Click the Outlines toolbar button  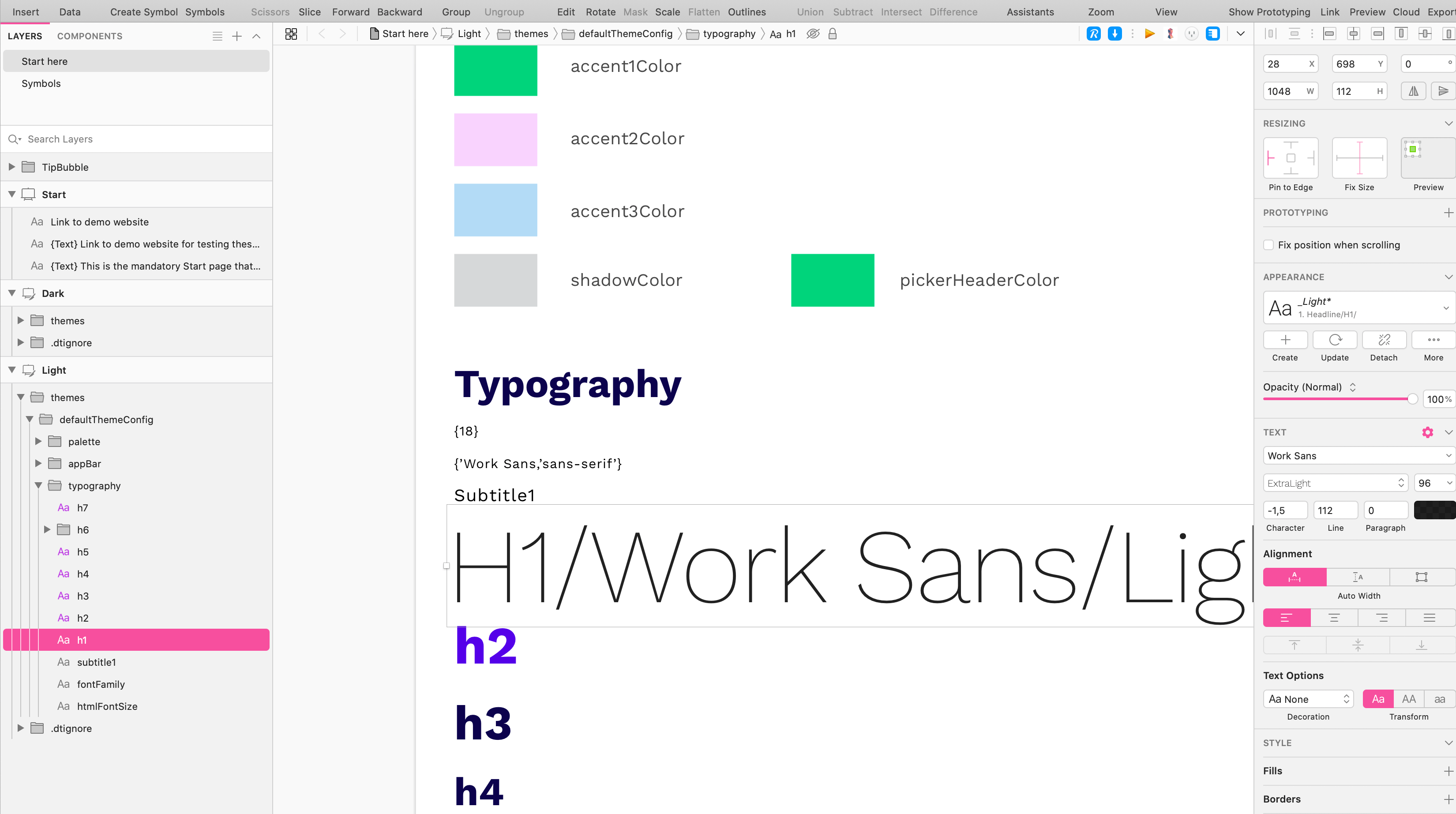click(747, 12)
